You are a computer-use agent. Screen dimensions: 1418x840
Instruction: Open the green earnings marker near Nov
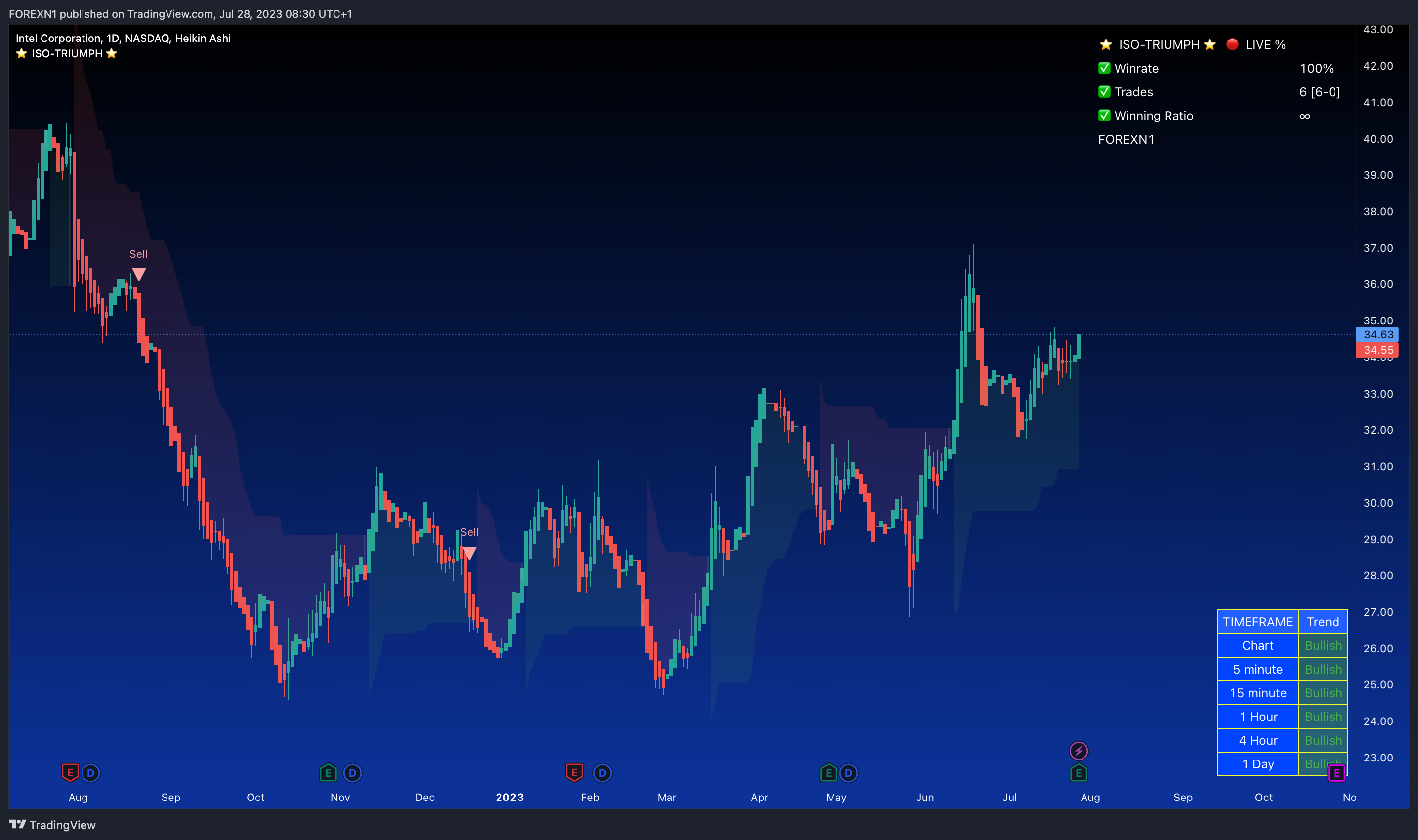point(328,773)
